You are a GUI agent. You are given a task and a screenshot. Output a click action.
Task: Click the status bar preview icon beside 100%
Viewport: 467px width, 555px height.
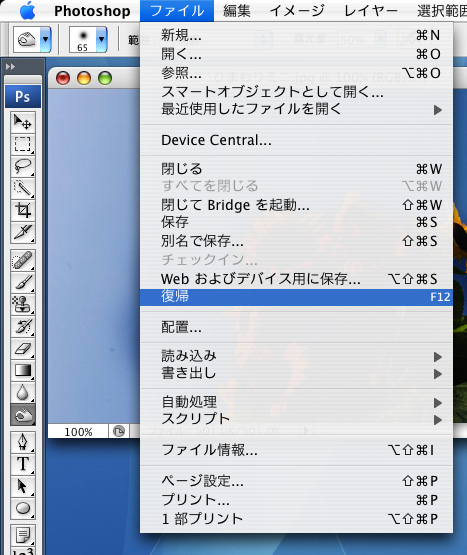(x=119, y=431)
